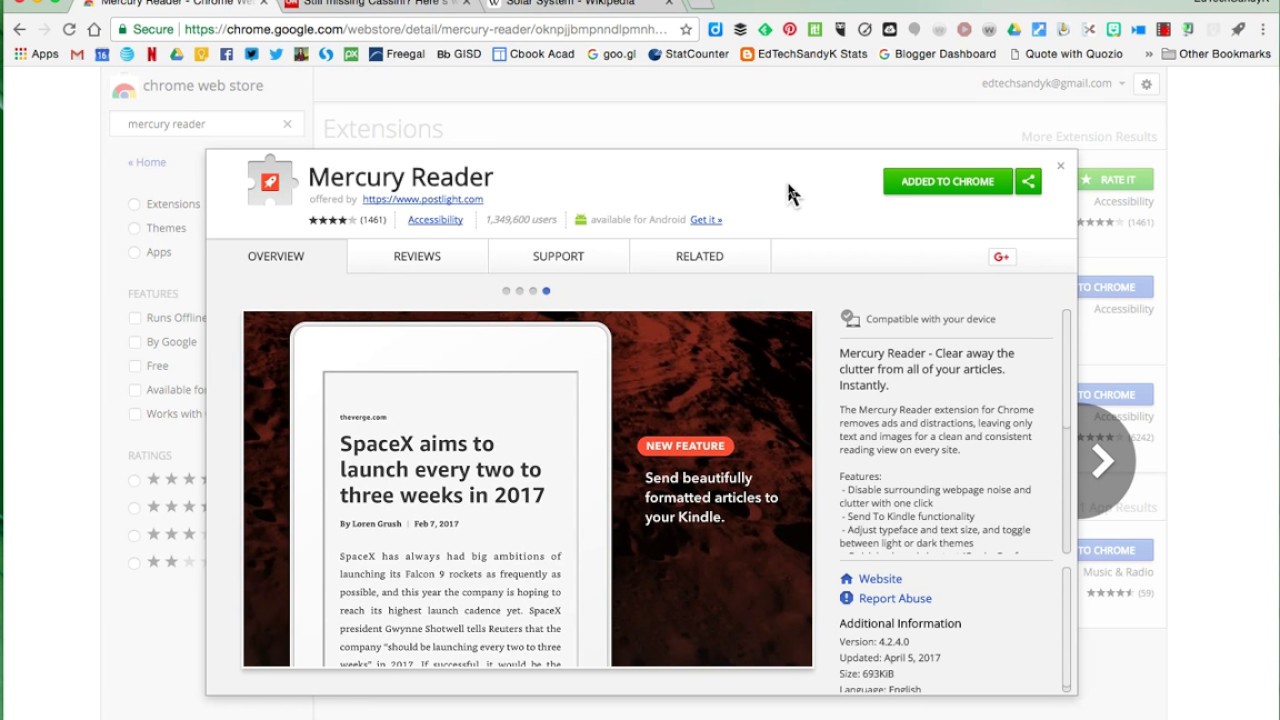Screen dimensions: 1280x720
Task: Open the Google Calendar bookmark icon
Action: (x=102, y=54)
